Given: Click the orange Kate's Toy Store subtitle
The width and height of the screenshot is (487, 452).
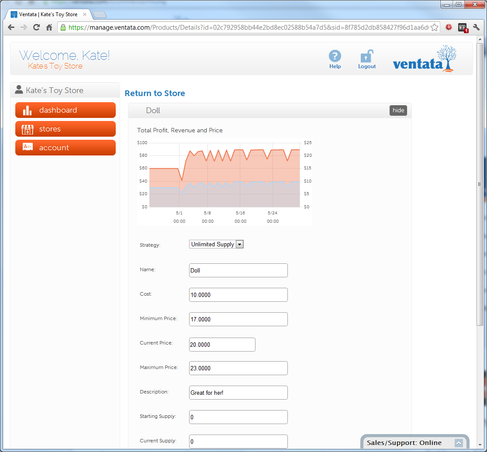Looking at the screenshot, I should pyautogui.click(x=55, y=66).
